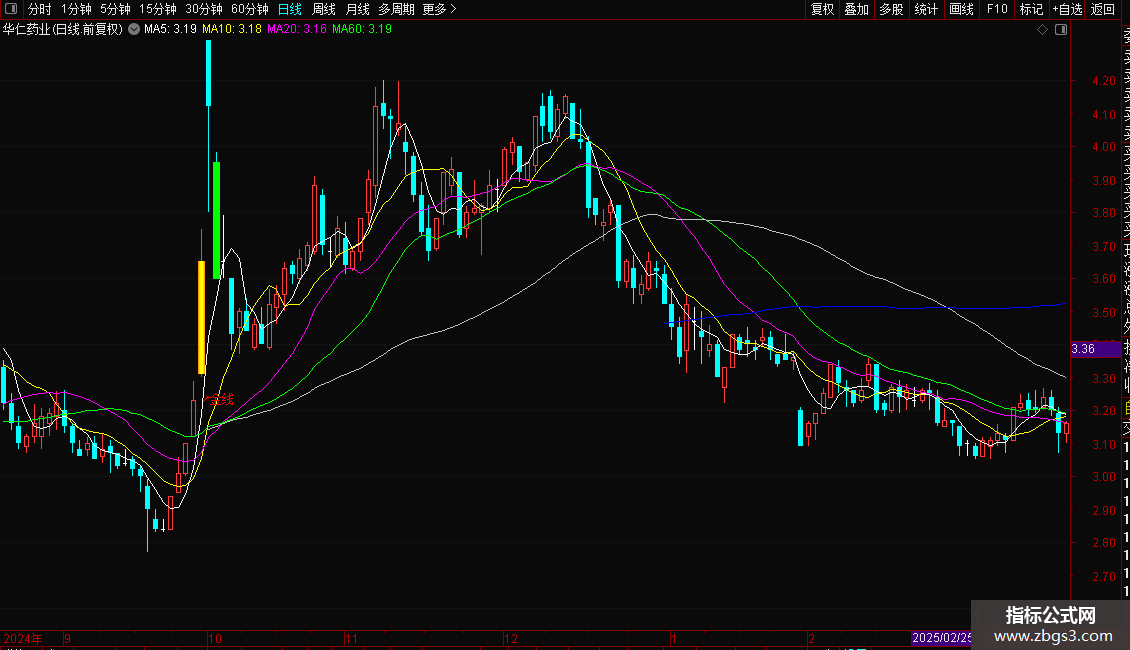Click the MA5: 3.19 indicator label

coord(170,30)
